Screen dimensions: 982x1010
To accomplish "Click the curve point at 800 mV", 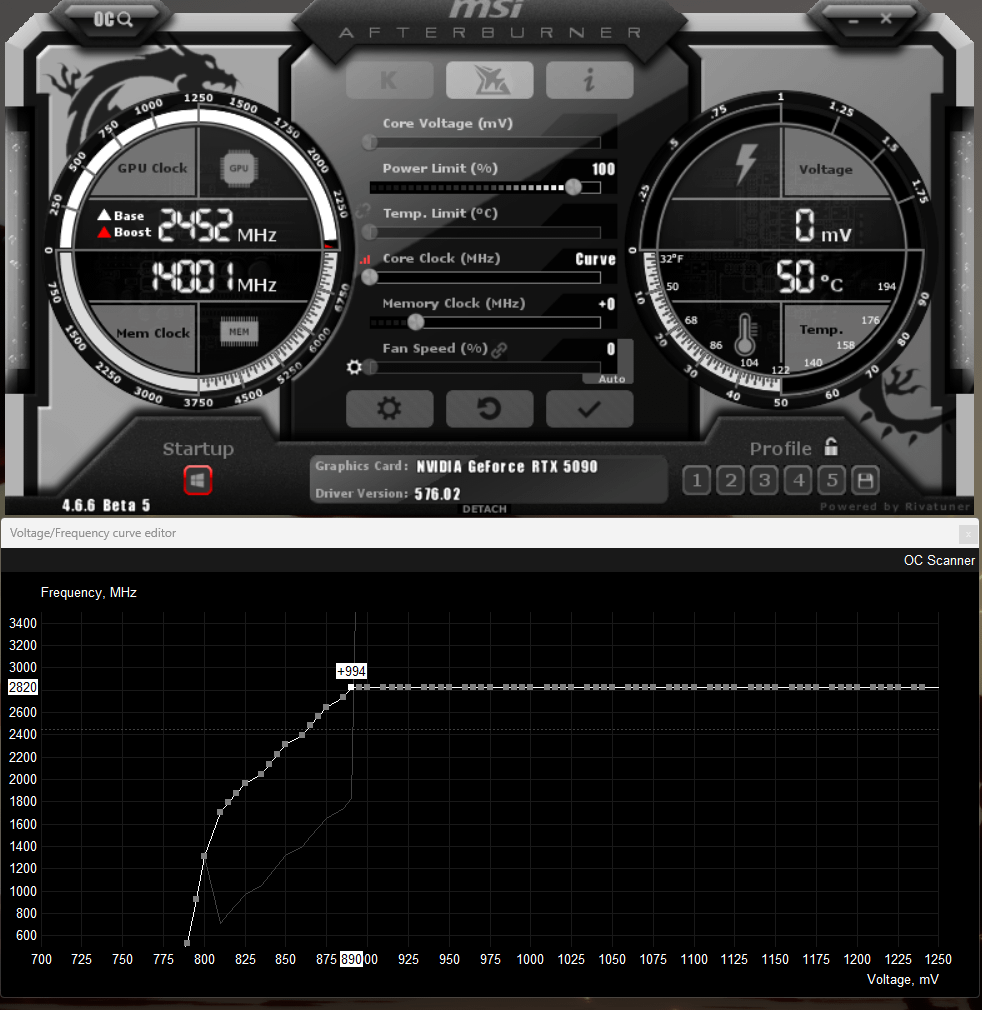I will (204, 856).
